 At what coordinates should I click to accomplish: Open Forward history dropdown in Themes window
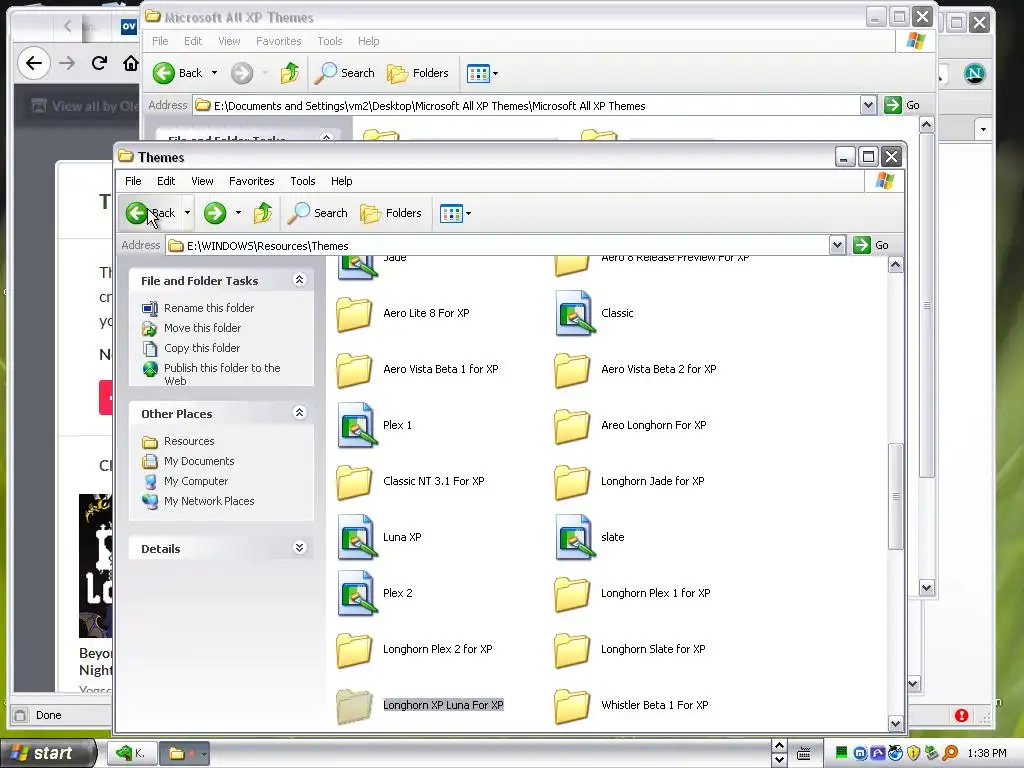[238, 213]
